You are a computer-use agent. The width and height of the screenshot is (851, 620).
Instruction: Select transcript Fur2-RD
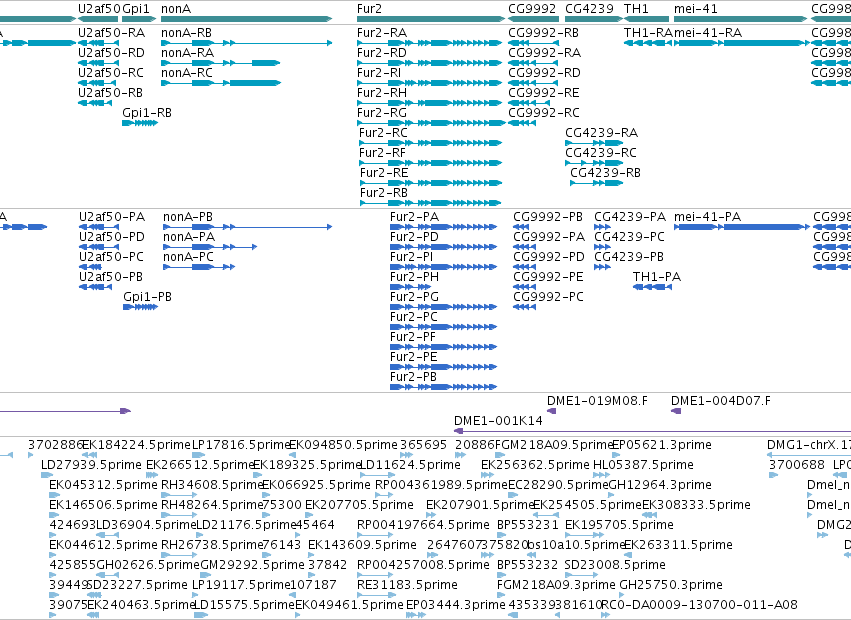click(x=429, y=63)
